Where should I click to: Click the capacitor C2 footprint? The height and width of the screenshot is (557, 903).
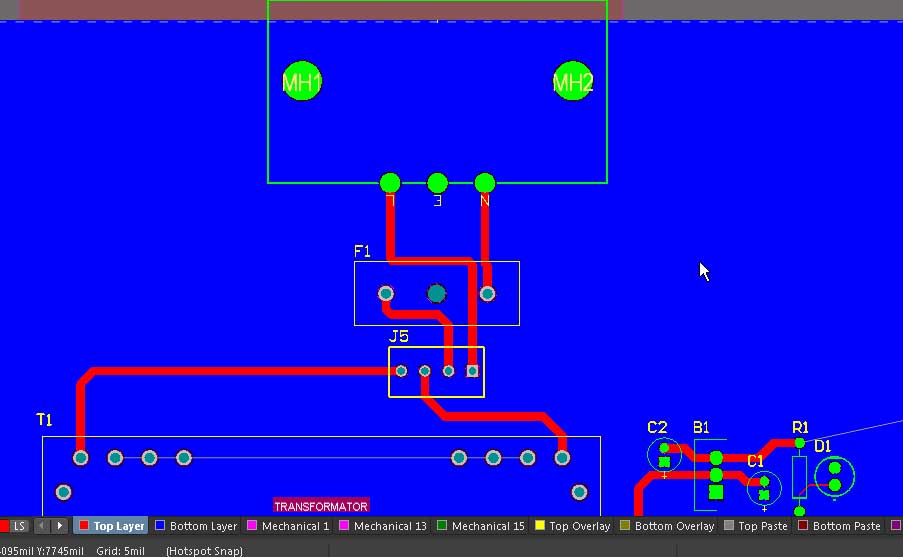[662, 456]
